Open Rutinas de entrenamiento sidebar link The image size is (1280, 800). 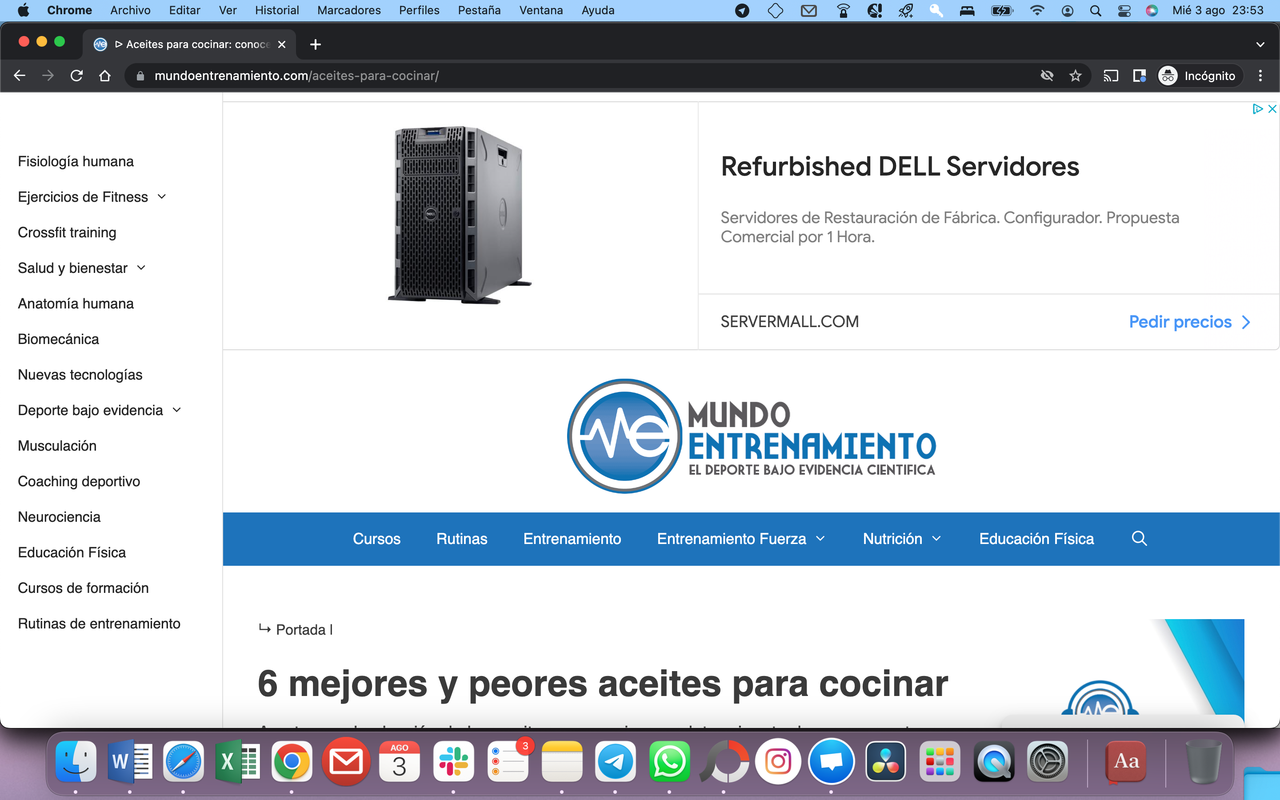coord(99,624)
